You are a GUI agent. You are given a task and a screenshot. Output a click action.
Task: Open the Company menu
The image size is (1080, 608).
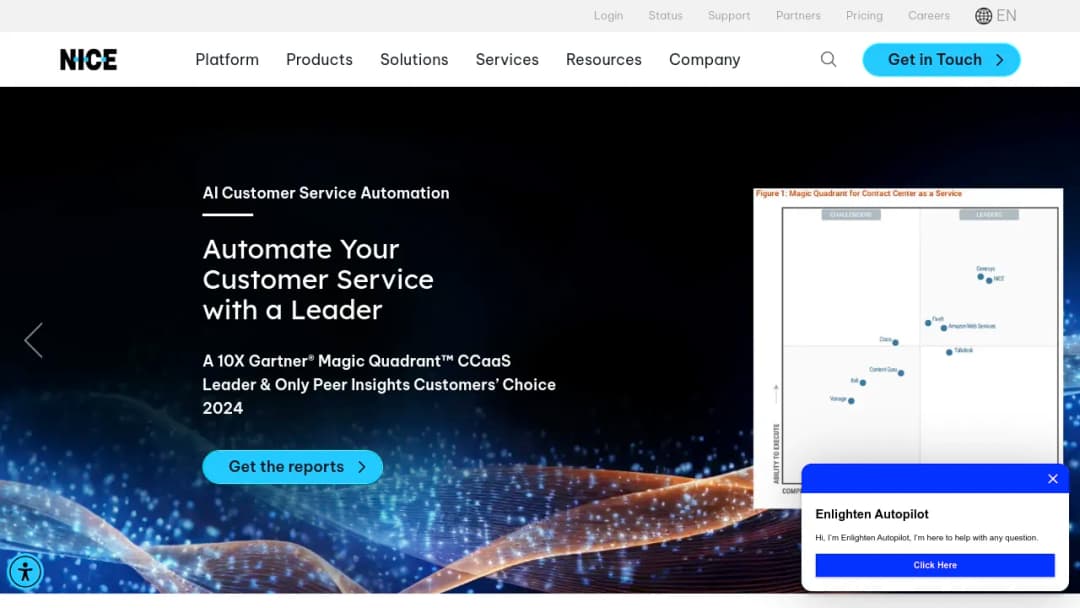[704, 59]
